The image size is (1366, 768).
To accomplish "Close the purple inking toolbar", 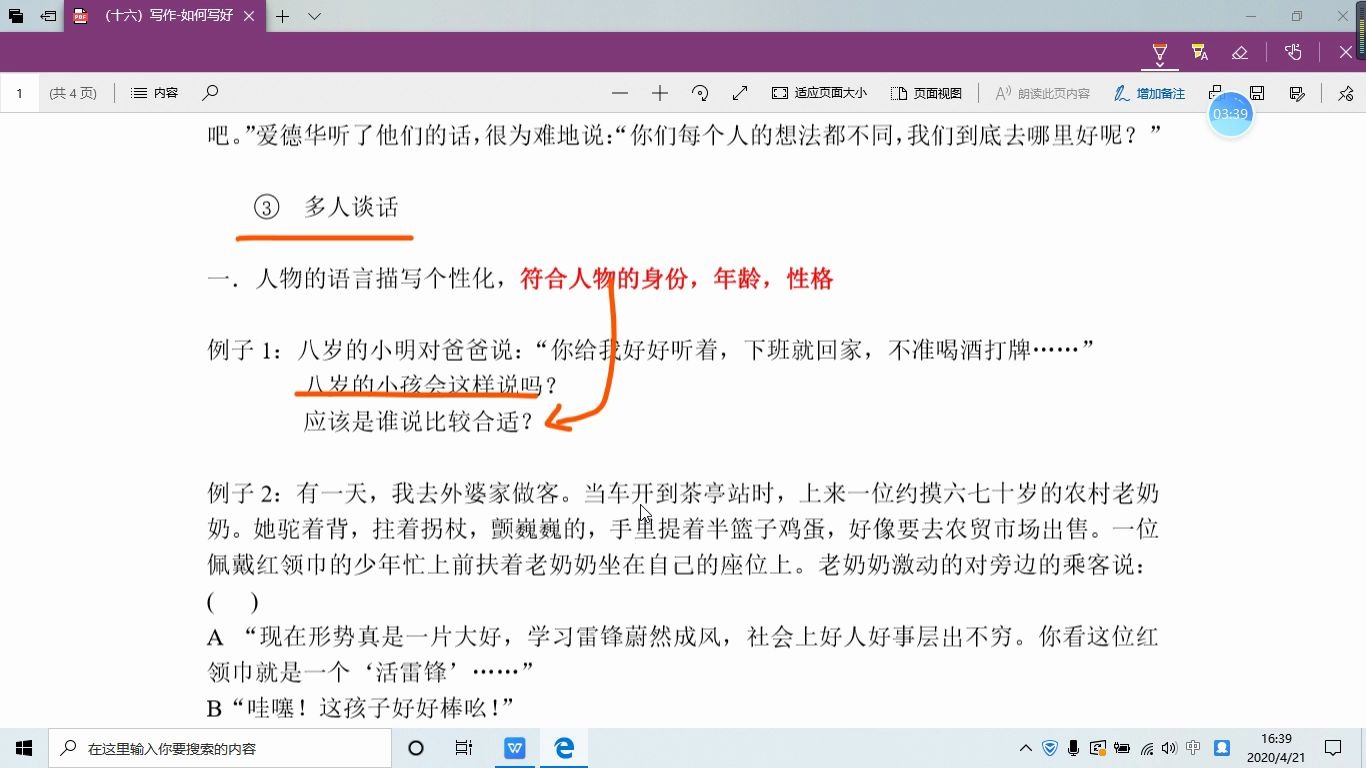I will (1346, 53).
